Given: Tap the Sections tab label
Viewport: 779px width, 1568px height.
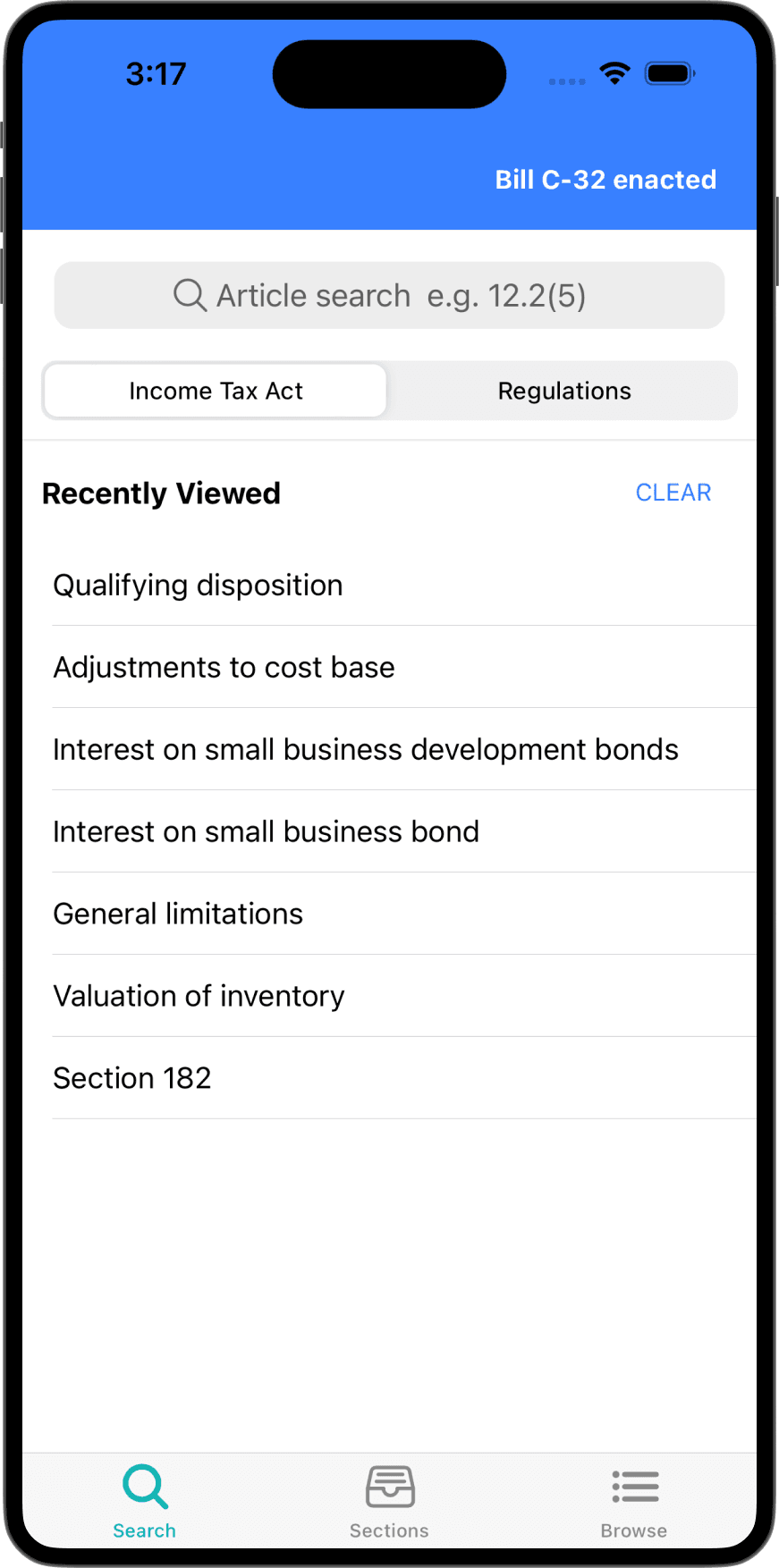Looking at the screenshot, I should [390, 1530].
